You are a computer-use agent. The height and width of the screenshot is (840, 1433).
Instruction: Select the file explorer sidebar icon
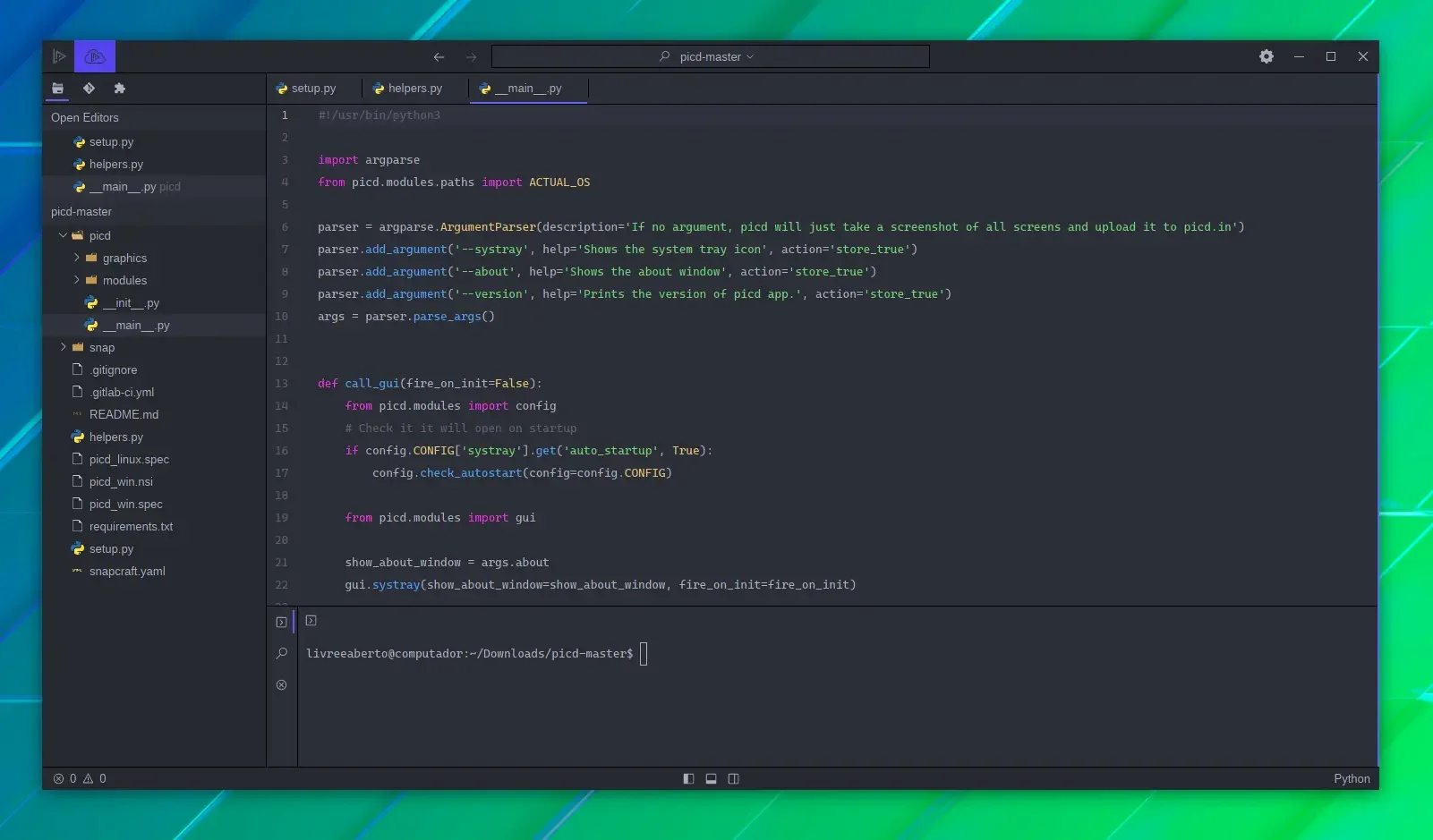pos(57,88)
